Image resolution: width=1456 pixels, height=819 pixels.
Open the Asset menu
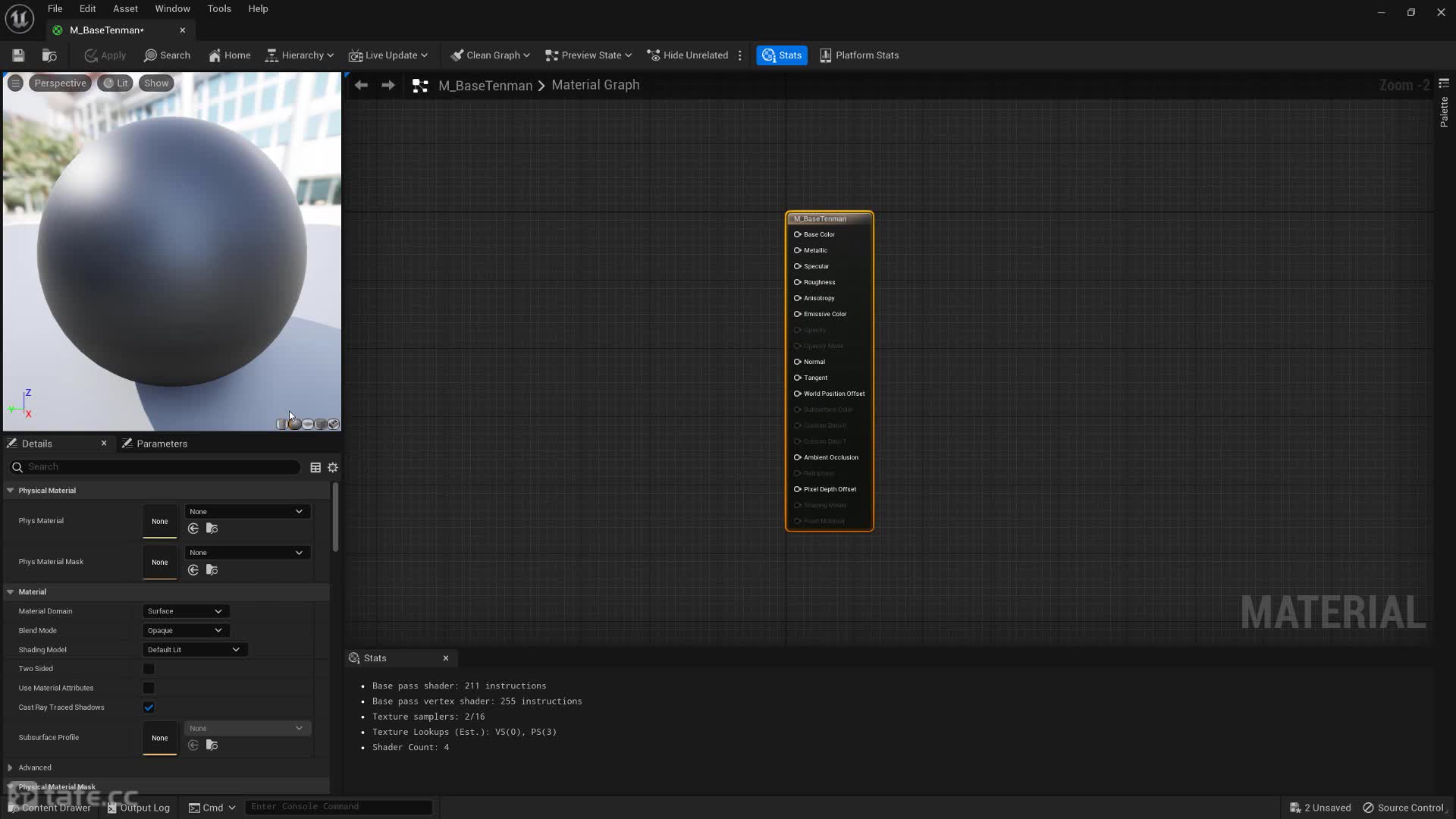click(x=126, y=9)
